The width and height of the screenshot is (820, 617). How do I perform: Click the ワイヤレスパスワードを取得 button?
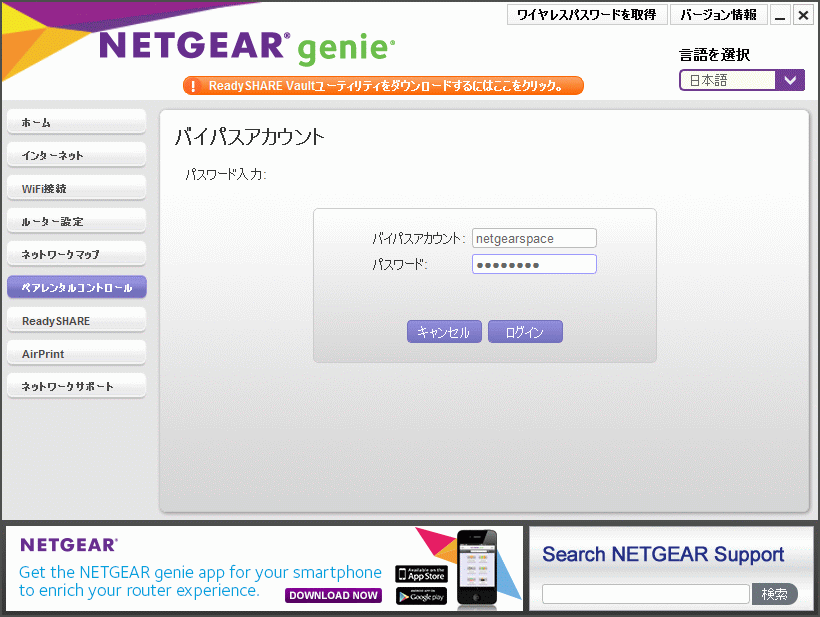[586, 15]
